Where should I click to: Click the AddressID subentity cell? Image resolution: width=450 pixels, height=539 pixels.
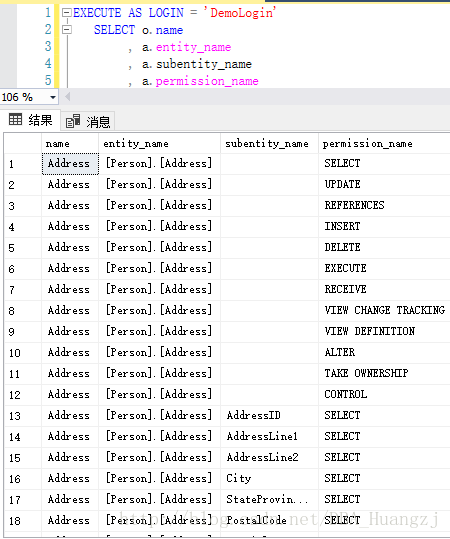[270, 416]
